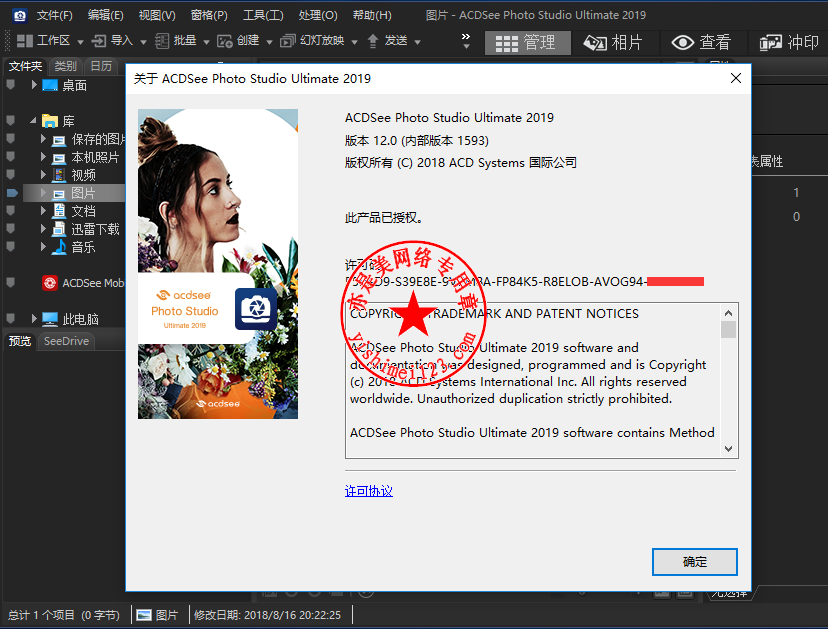Image resolution: width=828 pixels, height=629 pixels.
Task: Click the modified date in status bar
Action: [267, 615]
